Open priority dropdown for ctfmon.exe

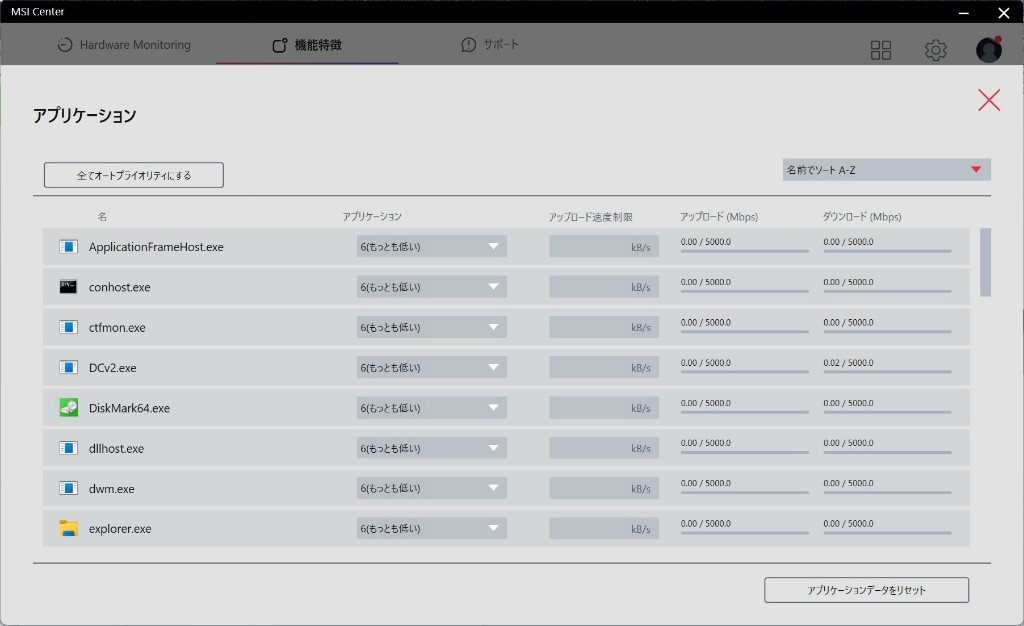[432, 327]
